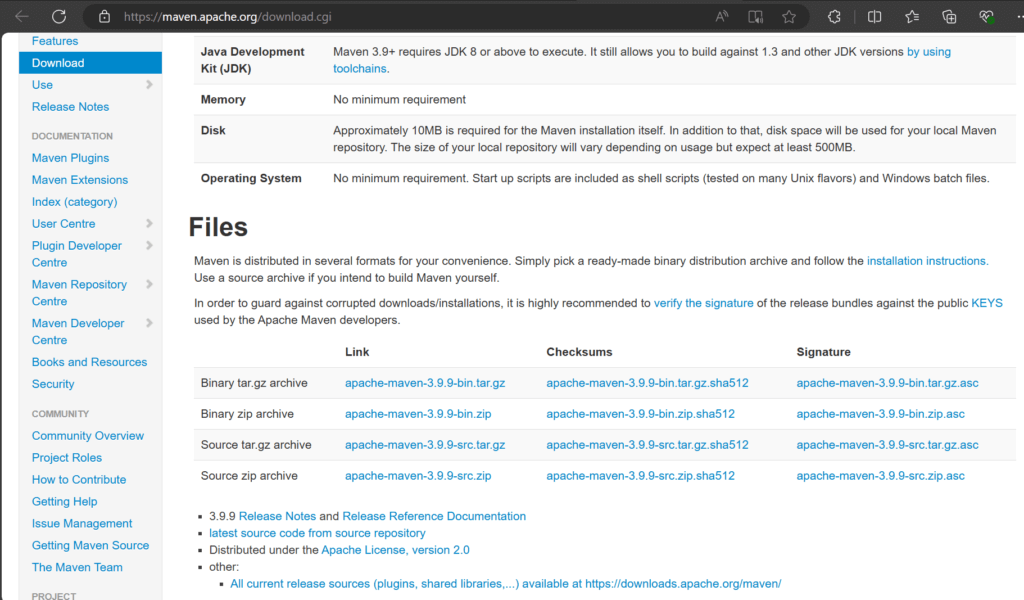Add page to favorites star icon
Screen dimensions: 1024x600
[x=789, y=16]
